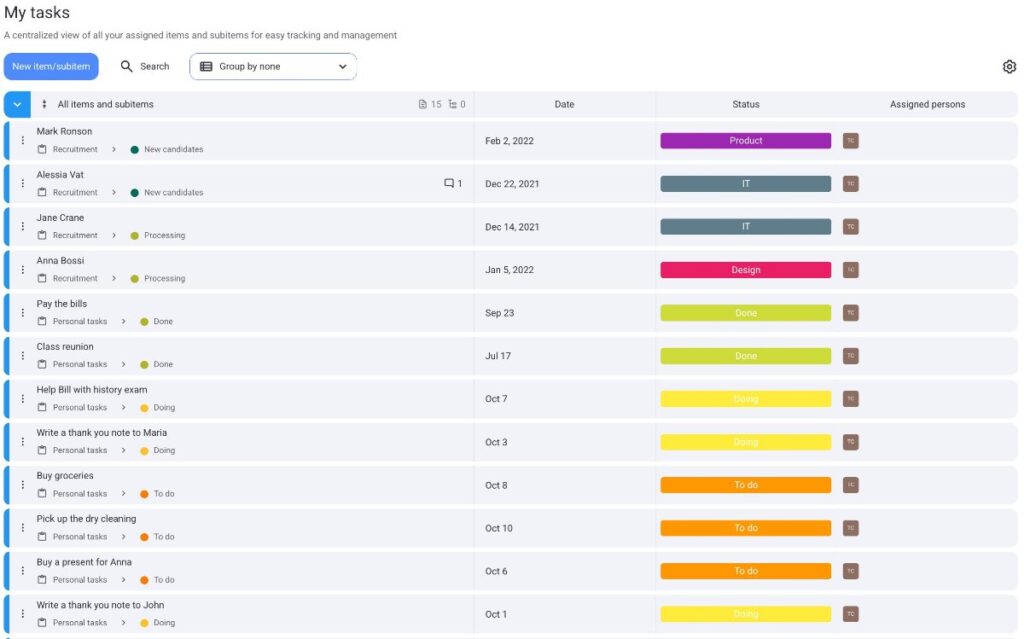Viewport: 1024px width, 639px height.
Task: Change Design status on Anna Bossi
Action: tap(745, 270)
